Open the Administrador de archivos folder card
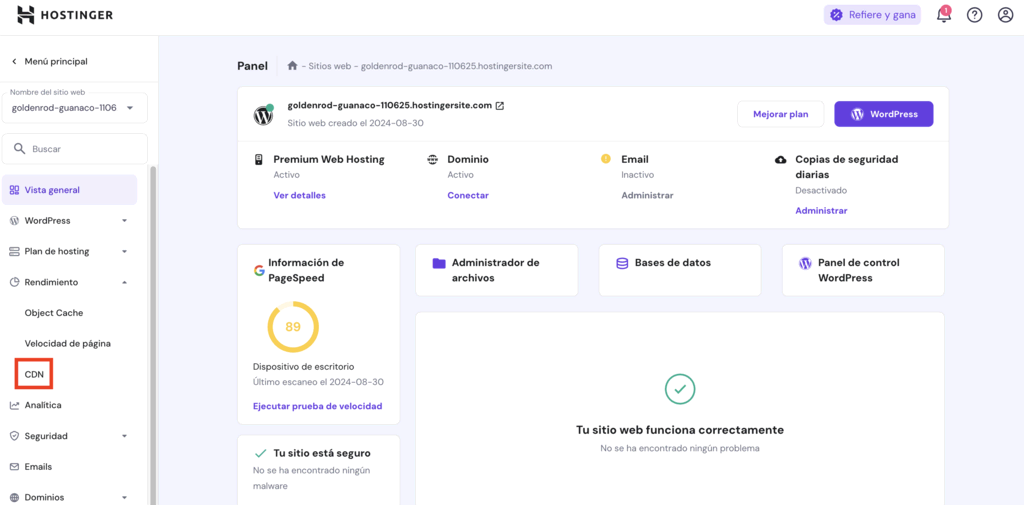Viewport: 1024px width, 505px height. point(496,270)
